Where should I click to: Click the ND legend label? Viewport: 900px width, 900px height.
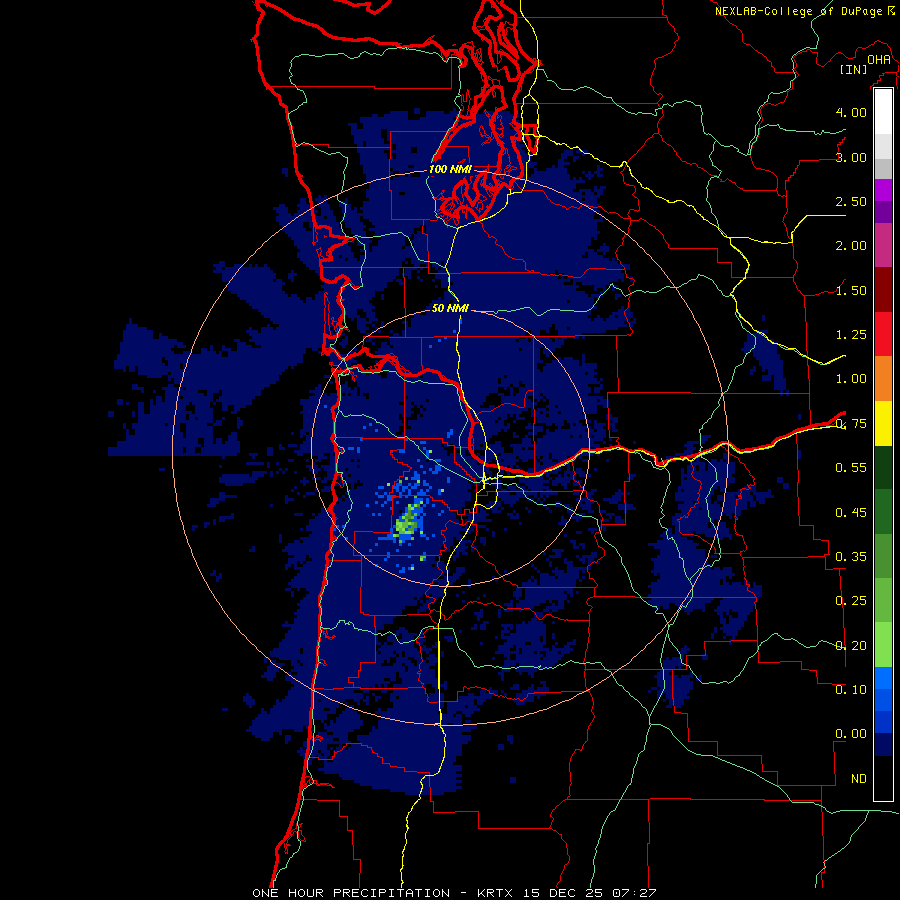coord(859,779)
